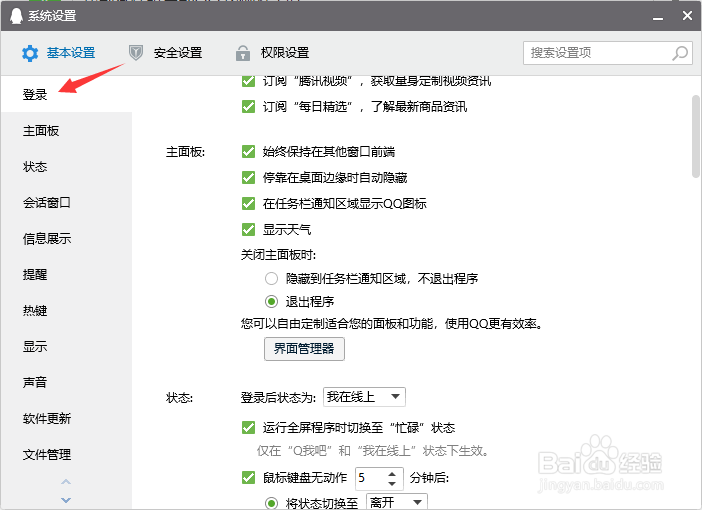This screenshot has width=702, height=510.
Task: Open 显示 settings in sidebar
Action: click(66, 347)
